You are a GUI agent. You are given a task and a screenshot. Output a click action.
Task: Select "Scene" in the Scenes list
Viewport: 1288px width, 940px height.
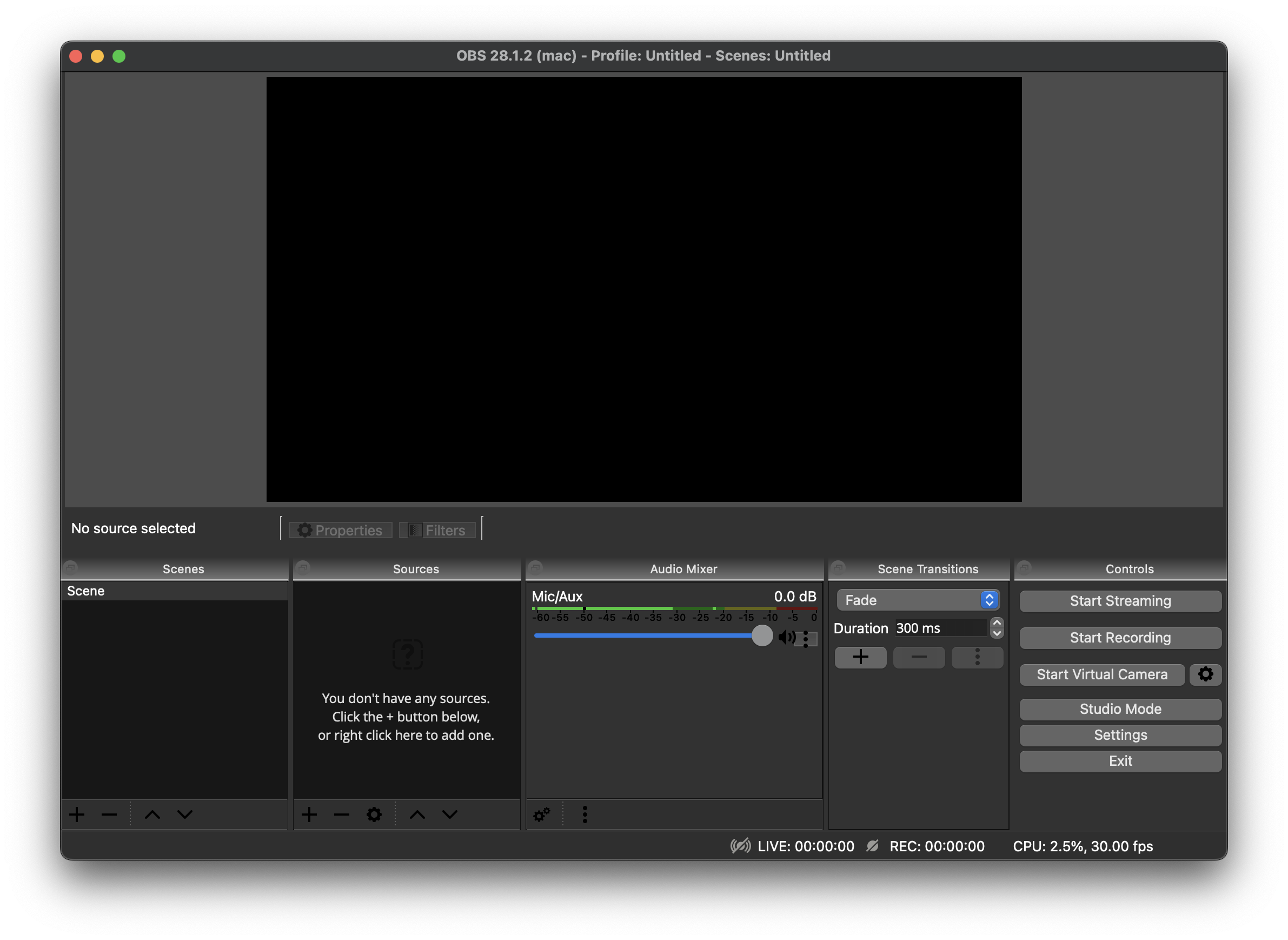click(x=86, y=591)
